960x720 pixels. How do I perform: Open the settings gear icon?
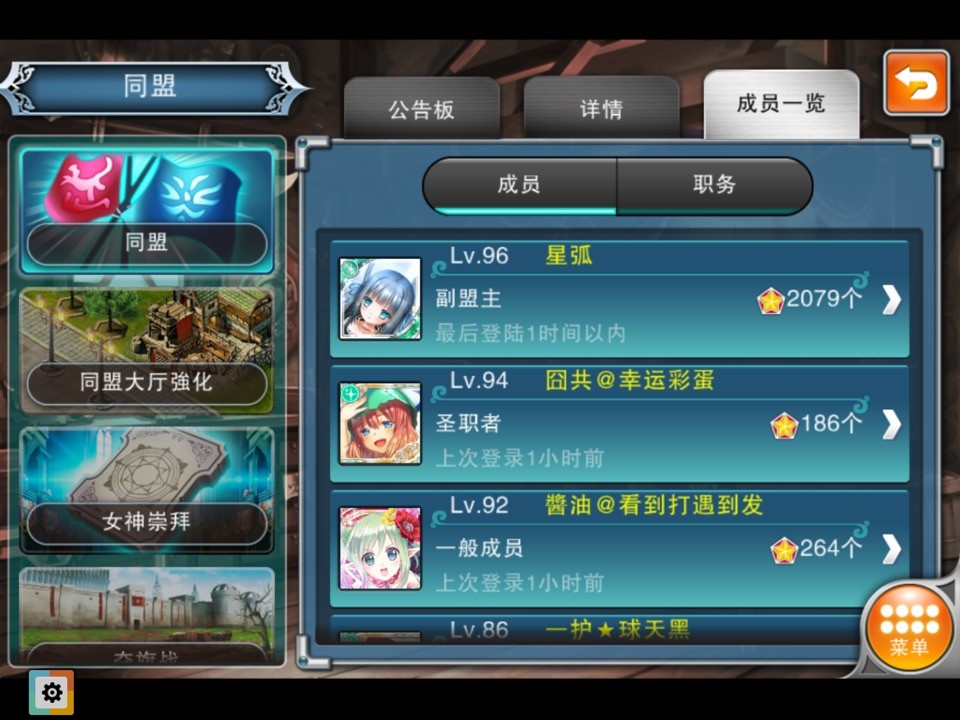pyautogui.click(x=51, y=692)
